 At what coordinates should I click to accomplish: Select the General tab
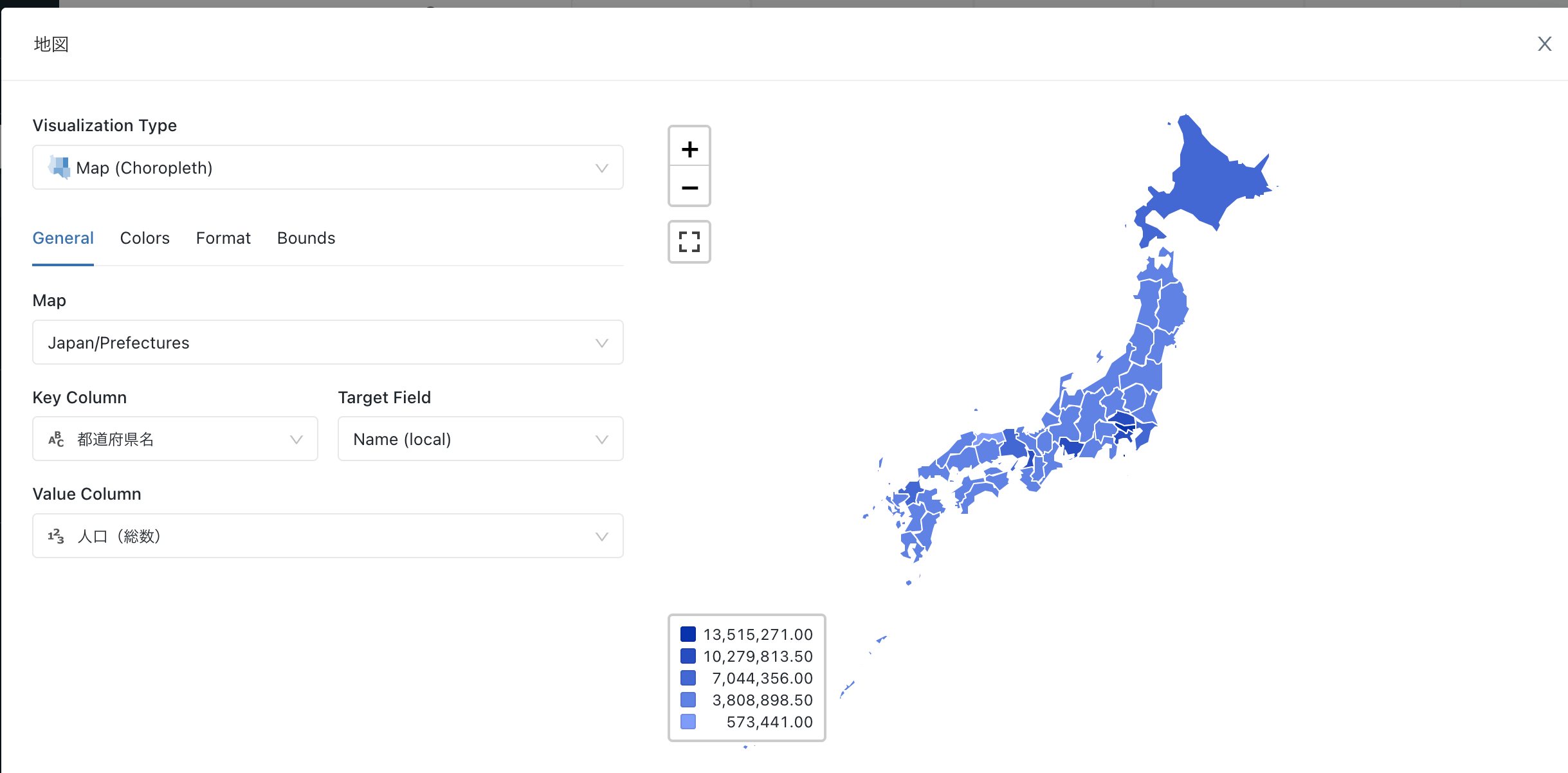coord(63,238)
